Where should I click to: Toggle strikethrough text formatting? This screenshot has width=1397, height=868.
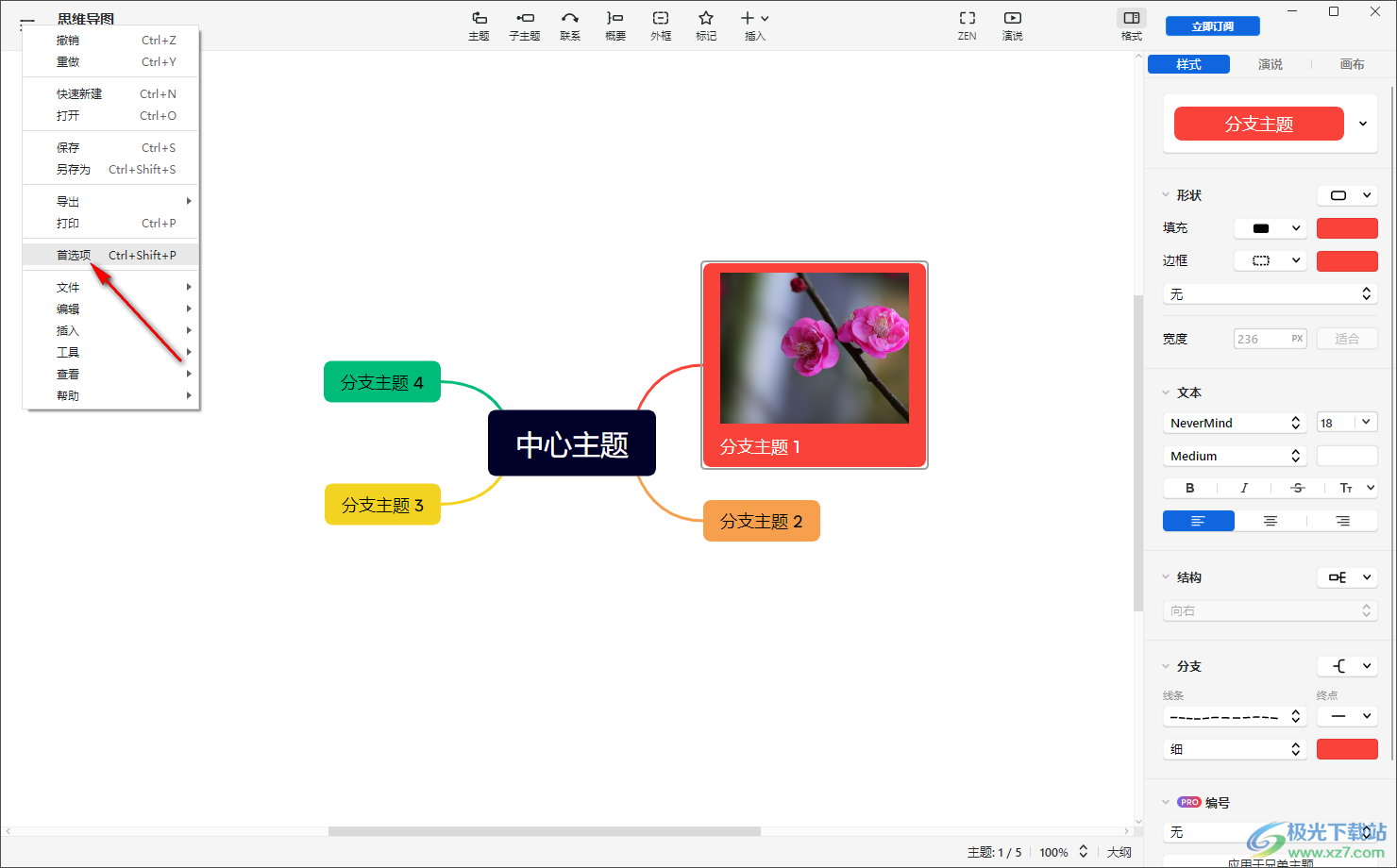[1298, 488]
